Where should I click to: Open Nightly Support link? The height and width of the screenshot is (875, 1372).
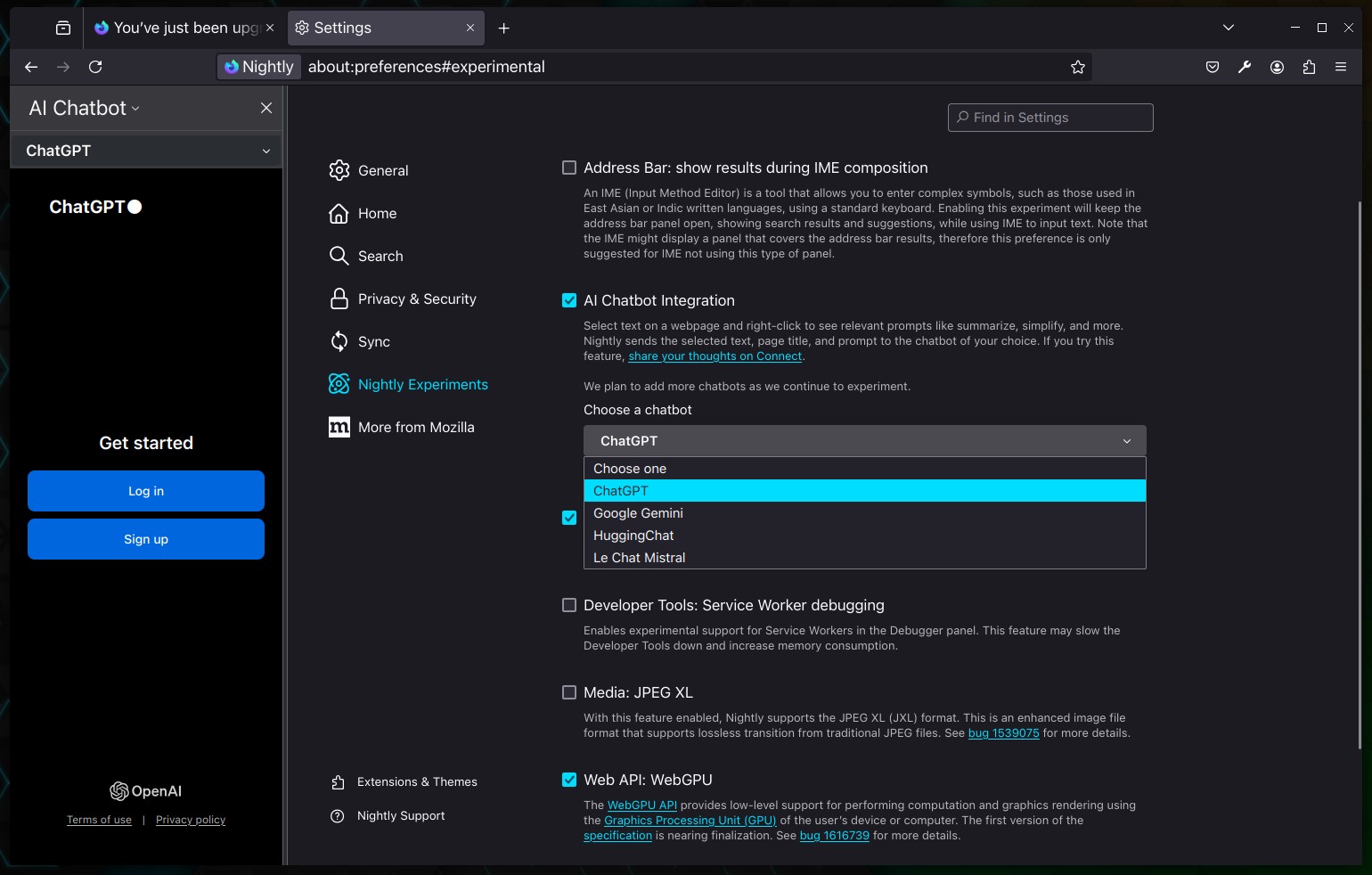click(388, 815)
